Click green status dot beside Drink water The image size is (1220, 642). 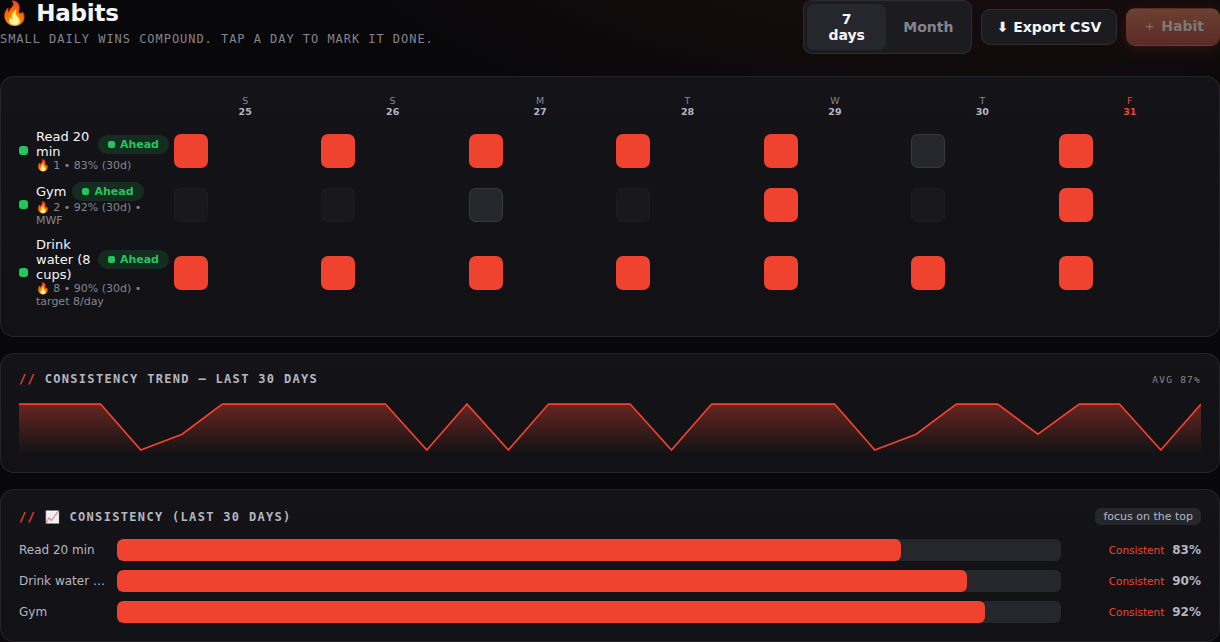(x=24, y=272)
